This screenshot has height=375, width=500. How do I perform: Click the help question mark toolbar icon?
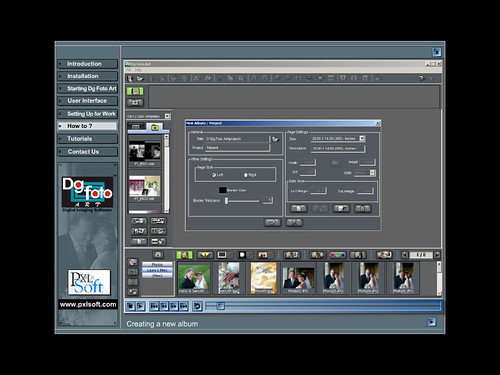click(421, 78)
